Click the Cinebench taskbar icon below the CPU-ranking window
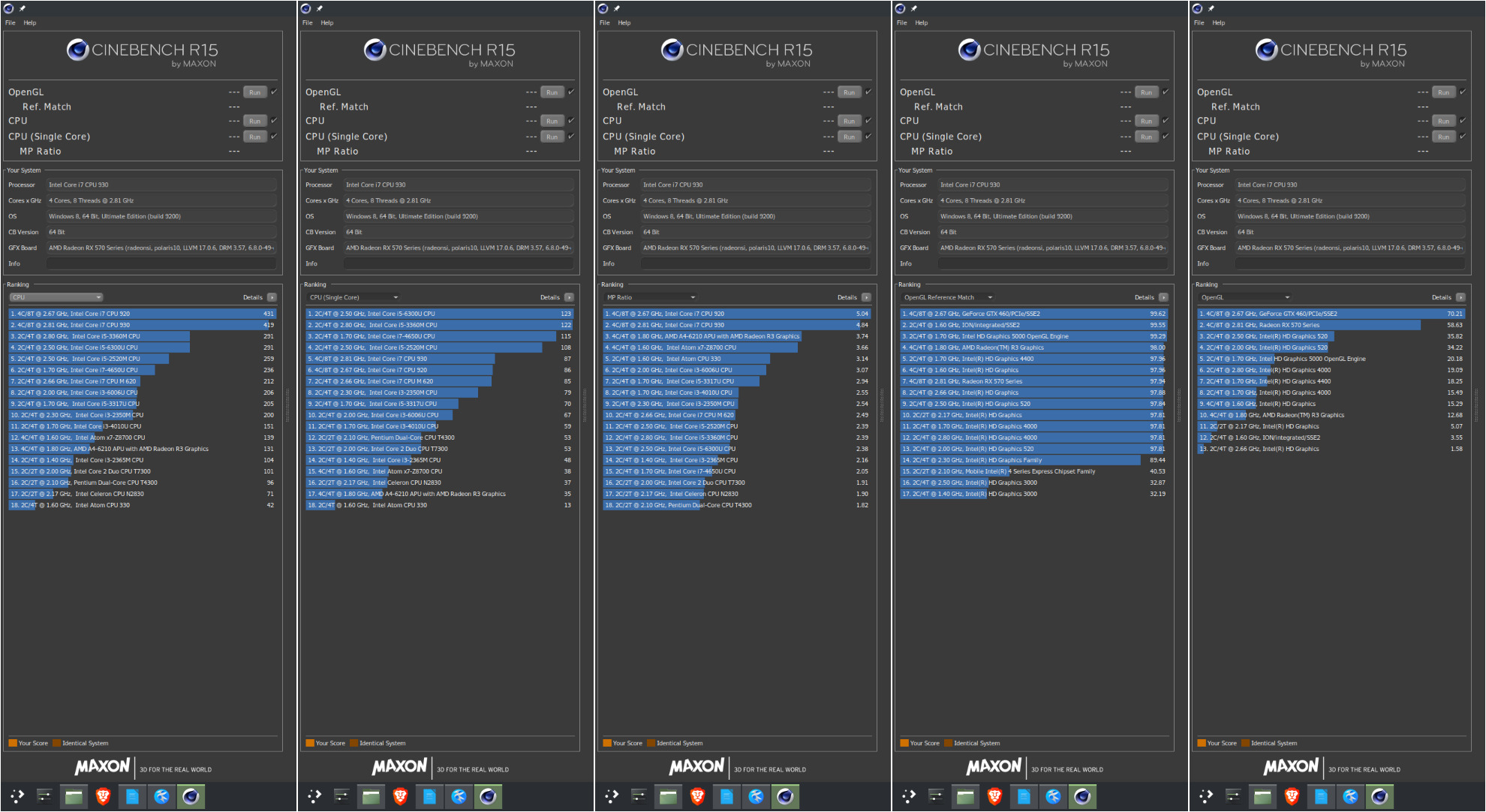This screenshot has height=812, width=1486. 191,796
